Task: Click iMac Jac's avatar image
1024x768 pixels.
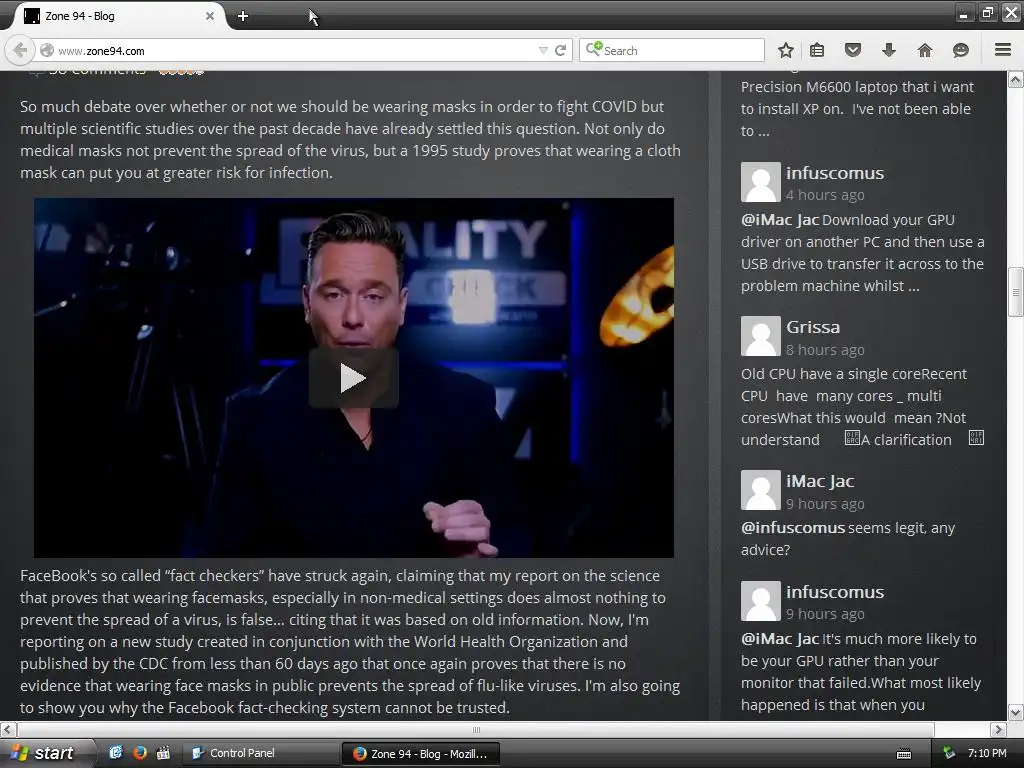Action: (761, 490)
